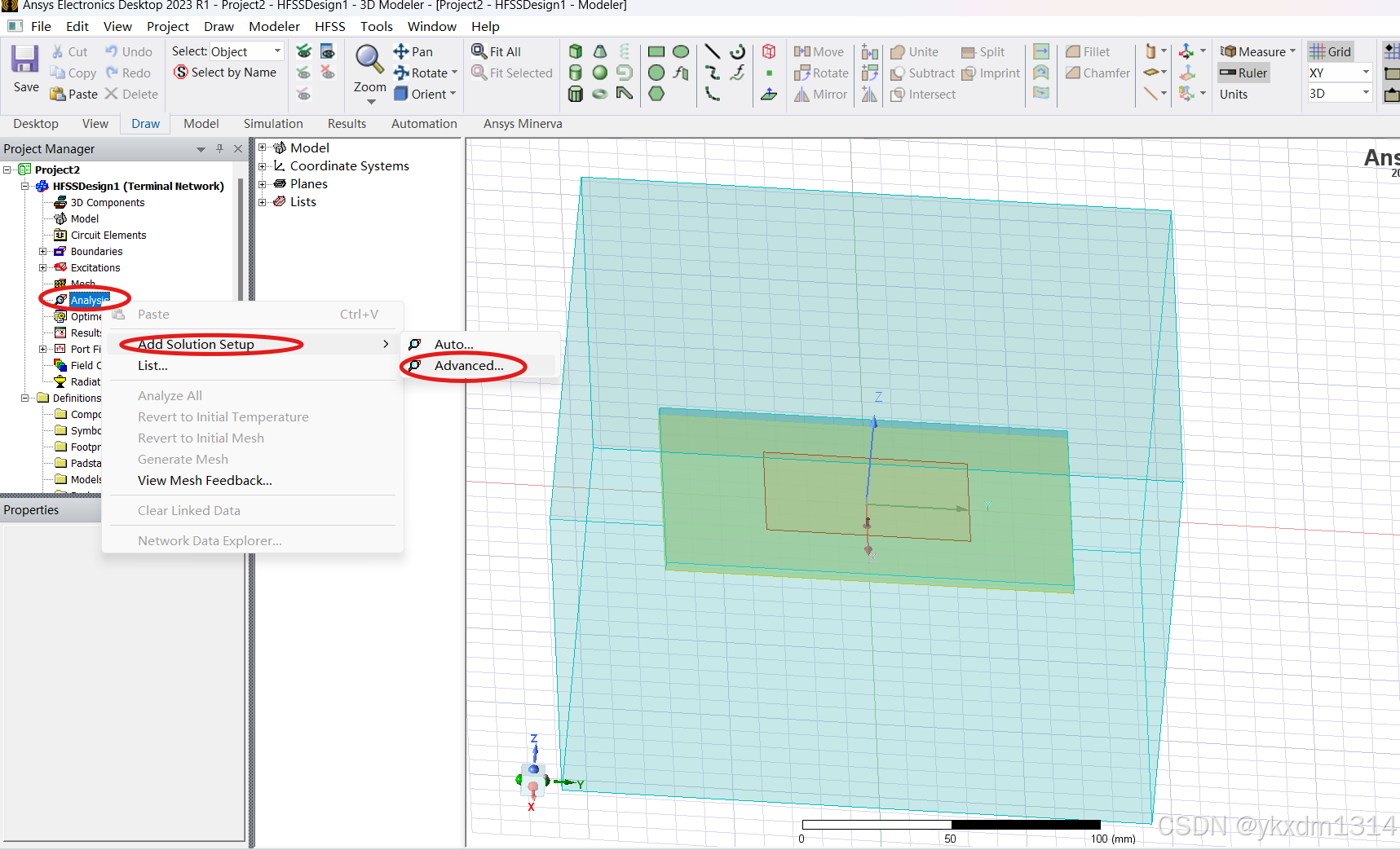This screenshot has height=850, width=1400.
Task: Click Select by Name icon
Action: [181, 73]
